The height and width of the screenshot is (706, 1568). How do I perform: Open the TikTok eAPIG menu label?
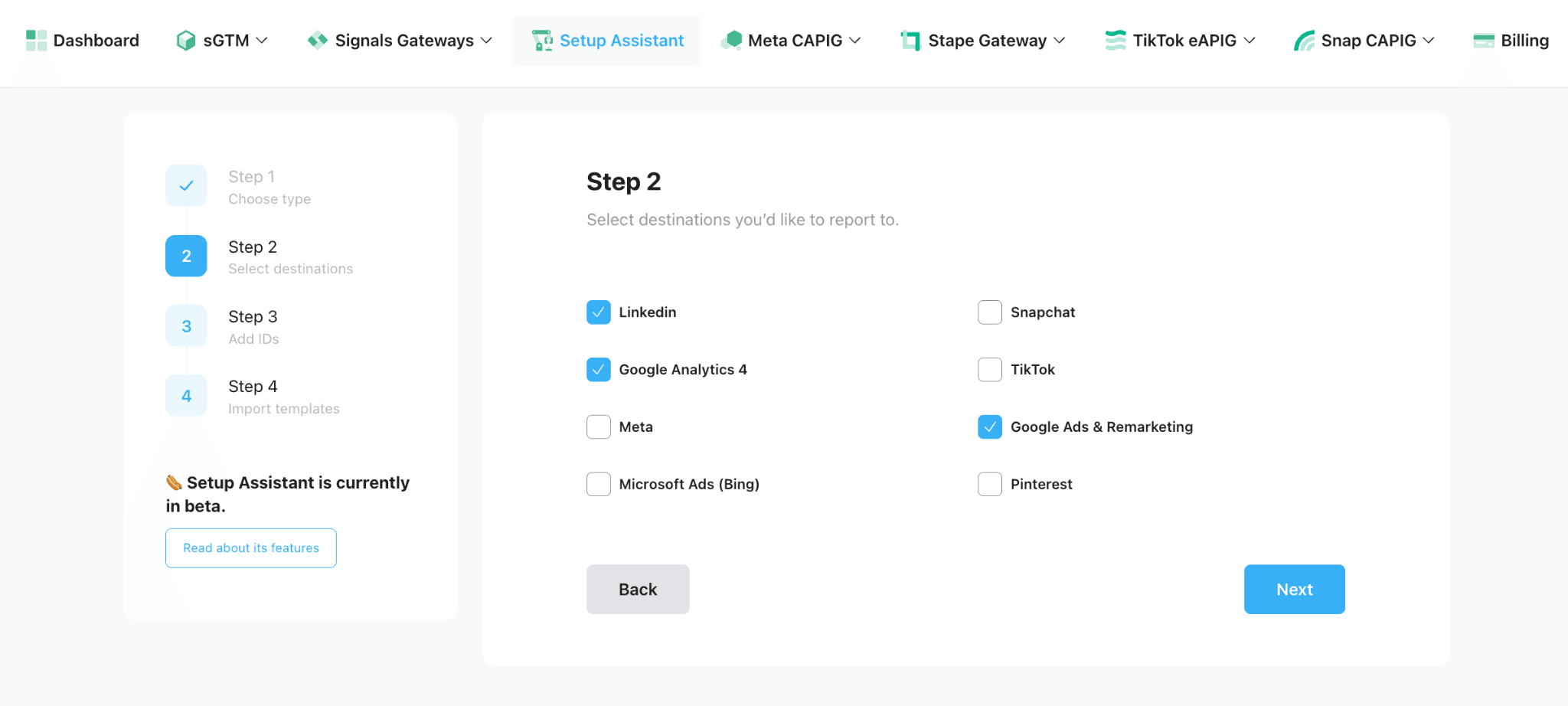pyautogui.click(x=1185, y=41)
